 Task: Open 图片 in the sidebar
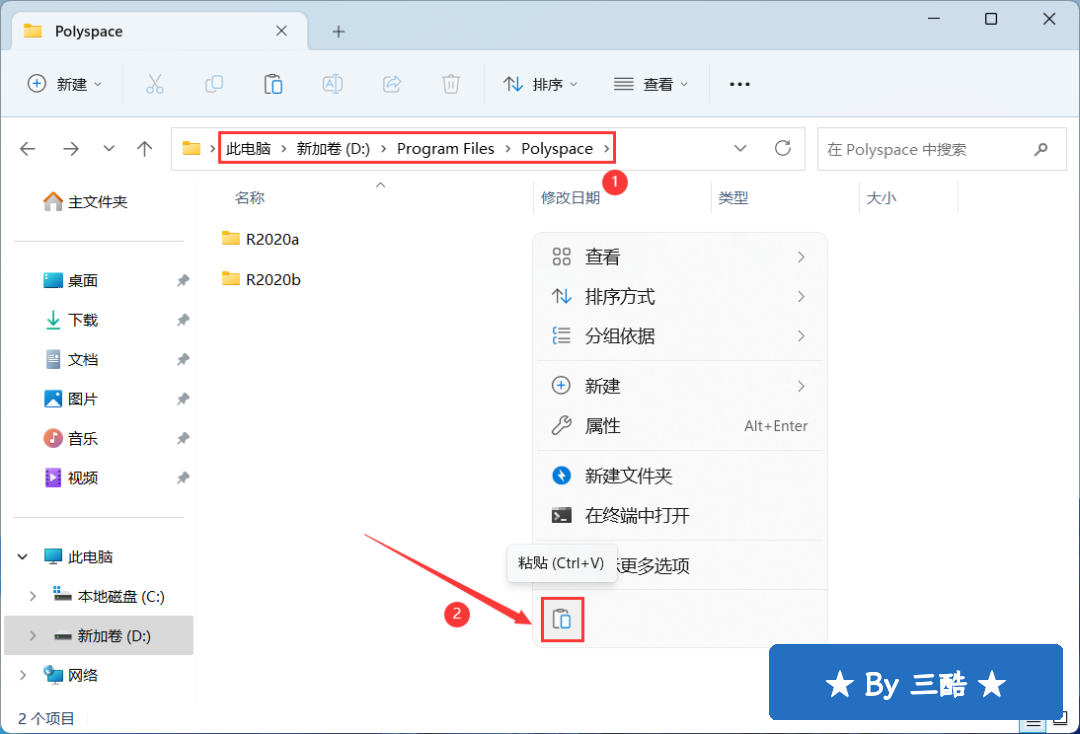tap(70, 399)
